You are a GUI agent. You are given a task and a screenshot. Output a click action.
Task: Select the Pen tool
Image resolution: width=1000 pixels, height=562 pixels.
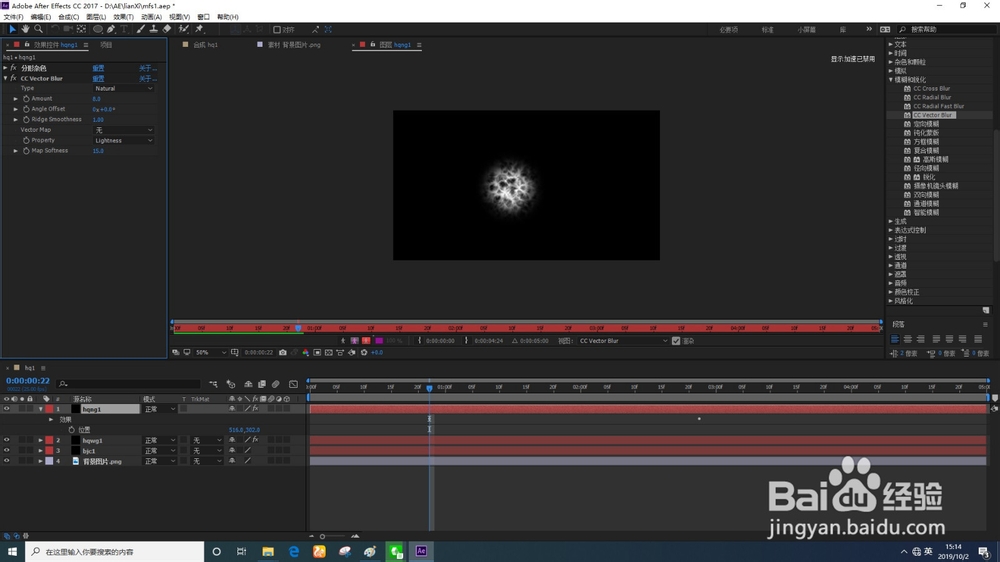pyautogui.click(x=112, y=29)
